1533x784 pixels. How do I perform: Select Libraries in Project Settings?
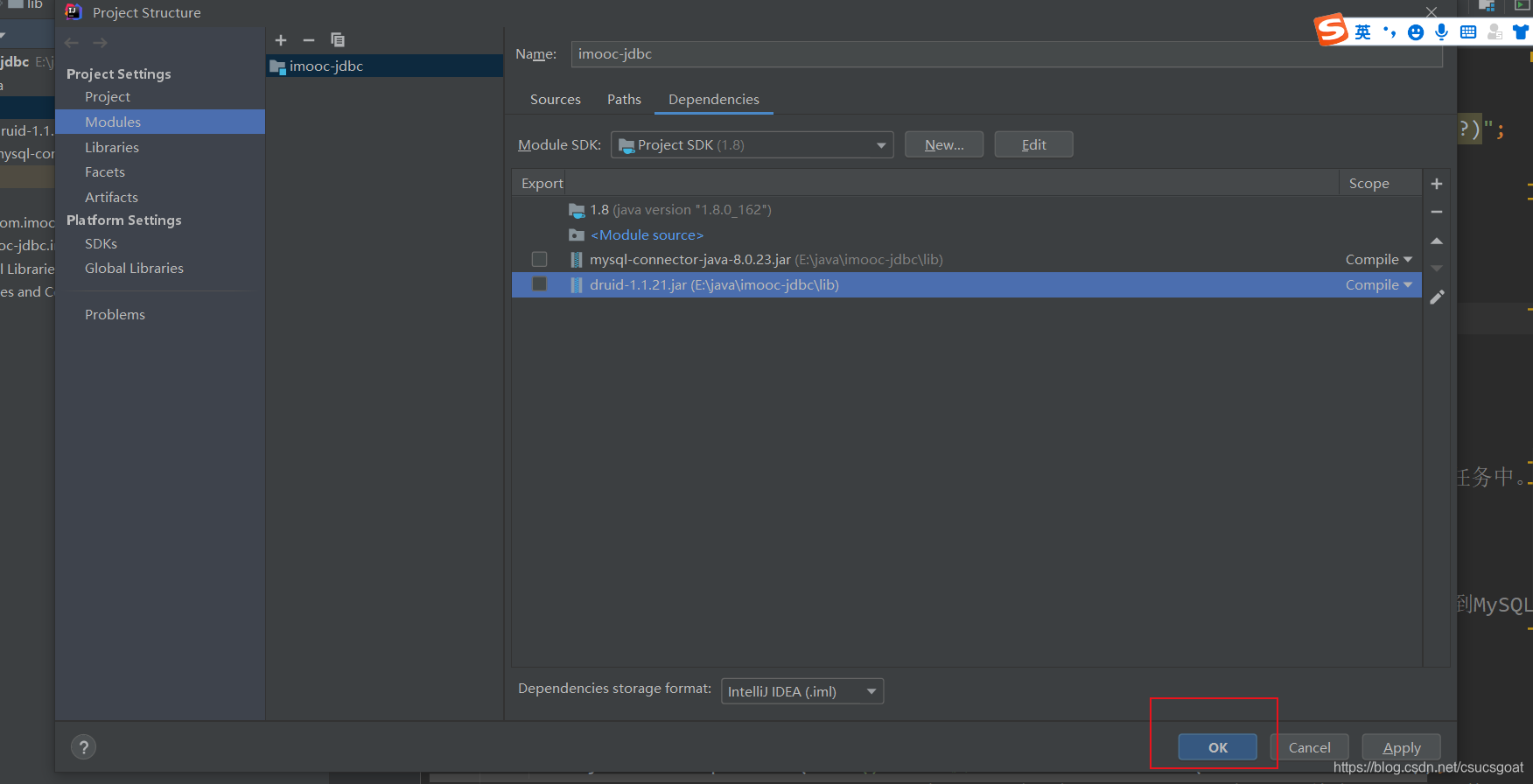click(x=112, y=147)
